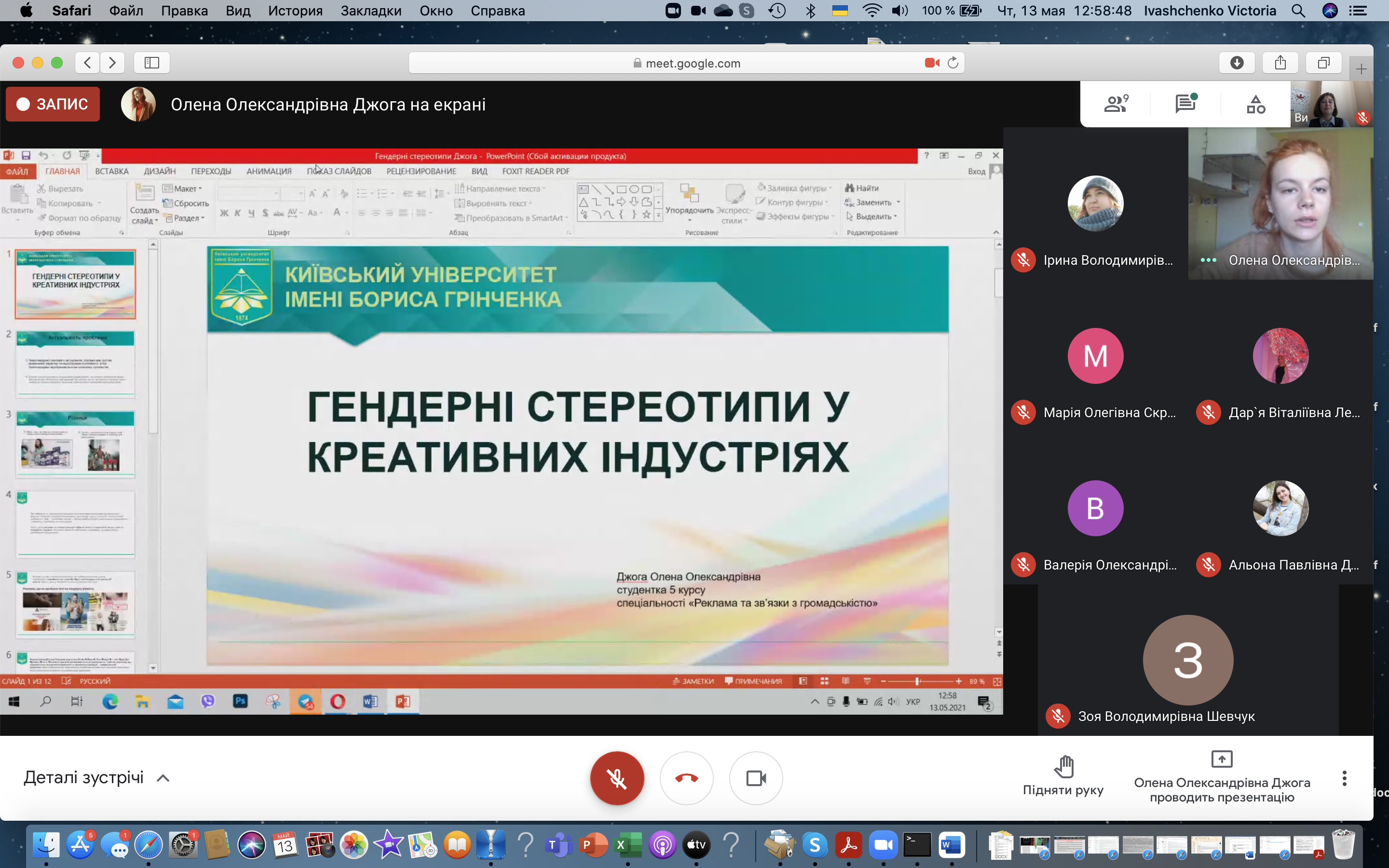Open the participants list icon
The image size is (1389, 868).
point(1116,104)
